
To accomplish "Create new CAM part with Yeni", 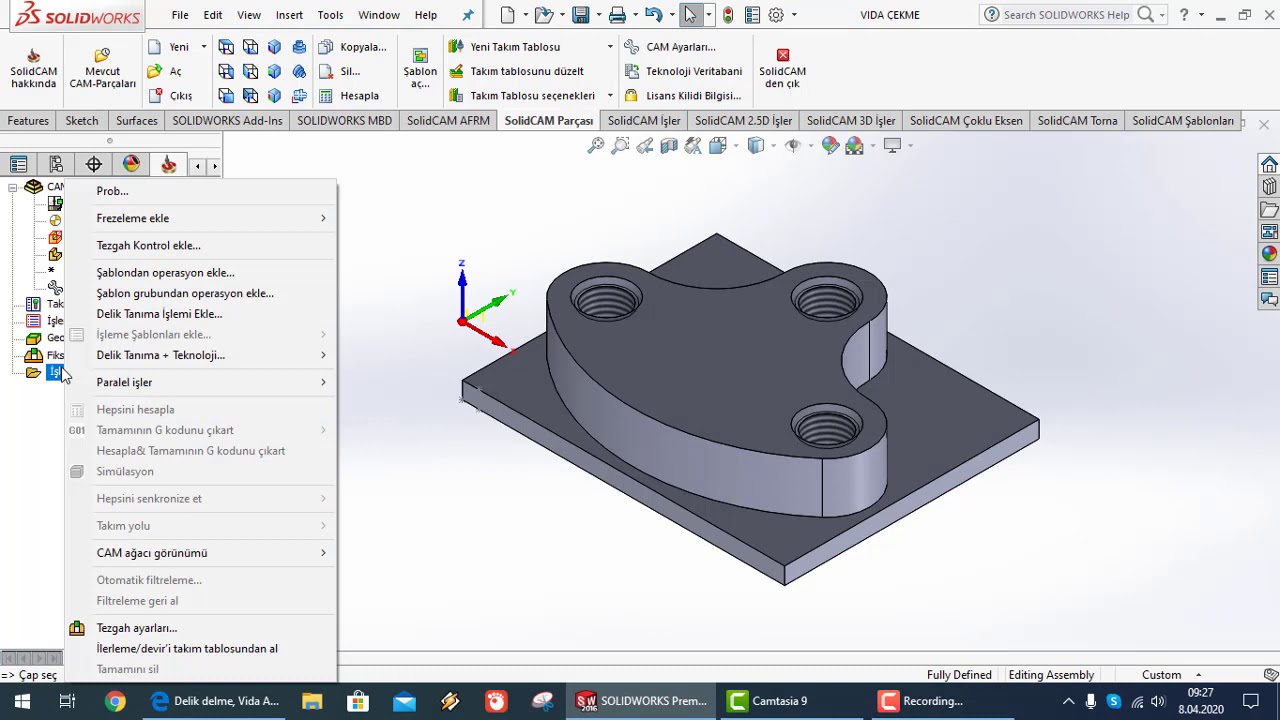I will pos(170,47).
